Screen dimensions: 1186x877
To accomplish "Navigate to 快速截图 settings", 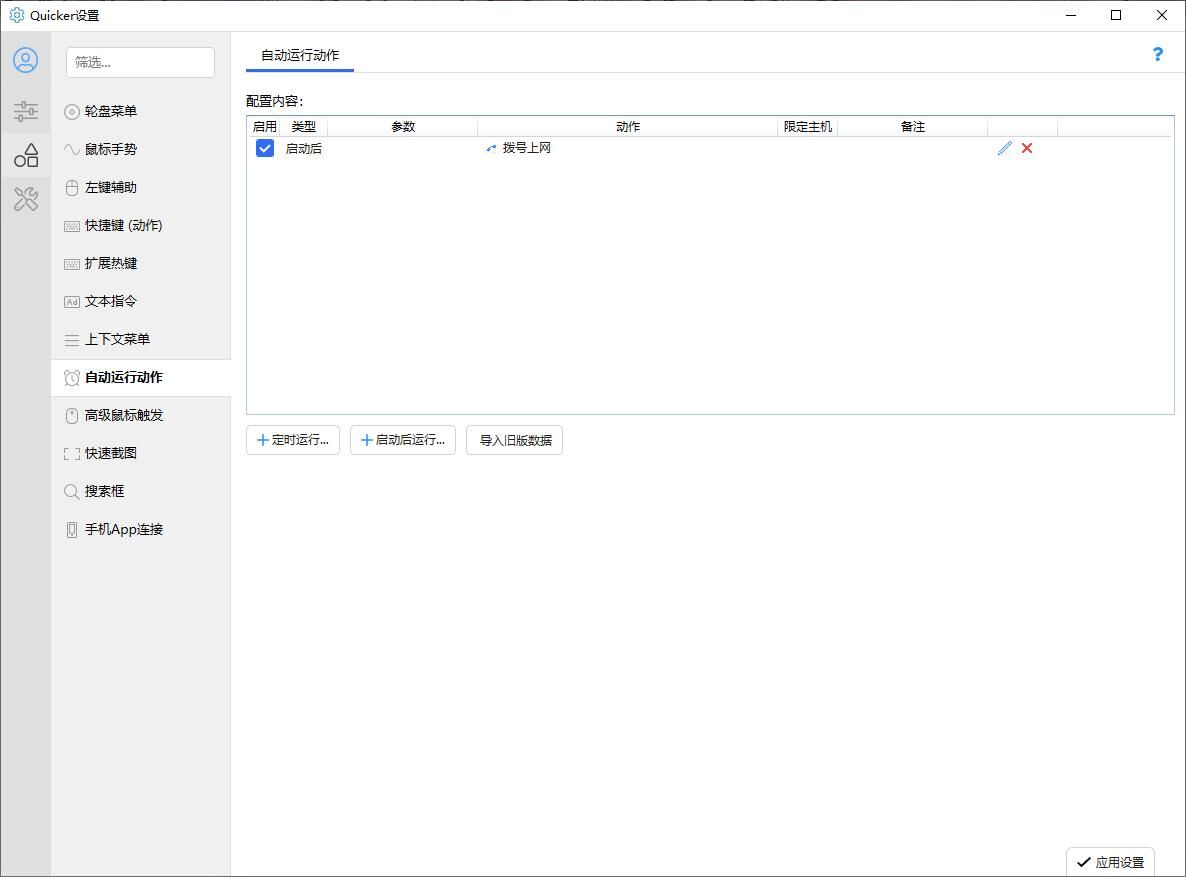I will tap(110, 453).
